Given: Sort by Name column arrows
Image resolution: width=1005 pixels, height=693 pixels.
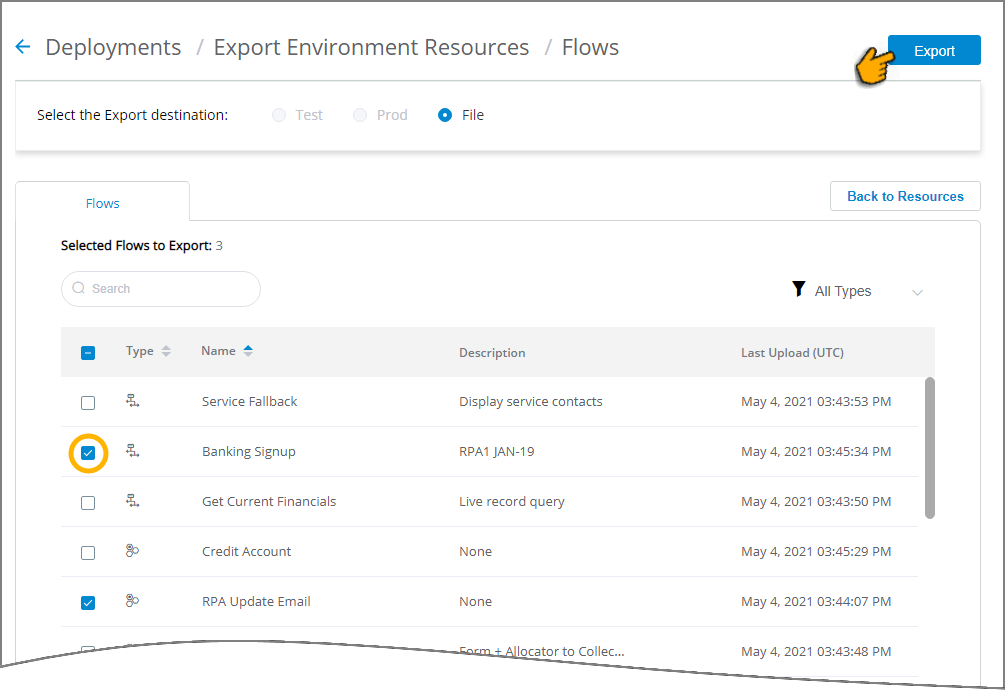Looking at the screenshot, I should pos(248,351).
